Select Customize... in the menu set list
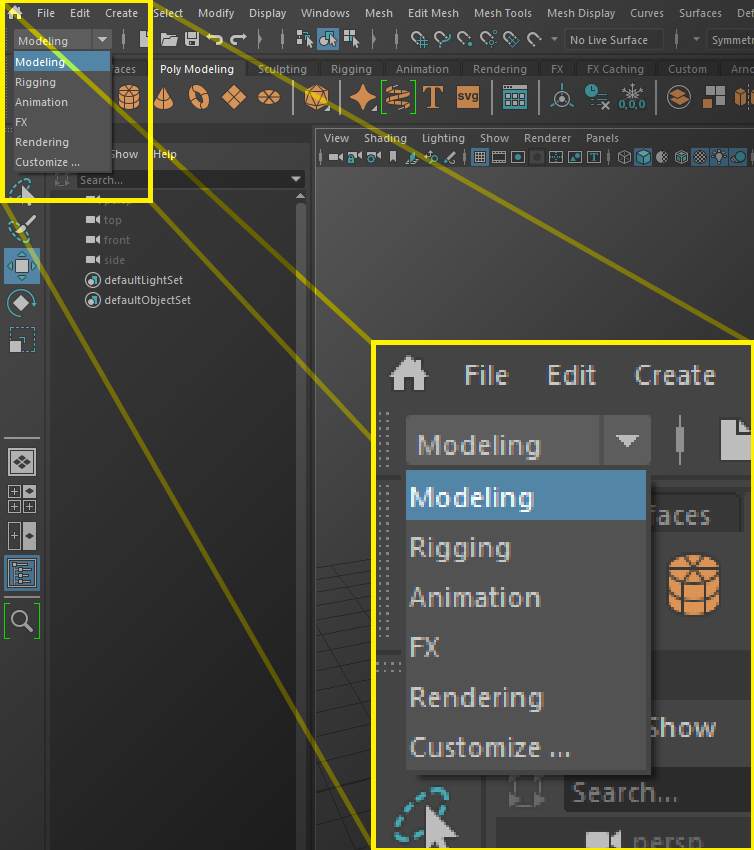The width and height of the screenshot is (754, 850). click(47, 162)
